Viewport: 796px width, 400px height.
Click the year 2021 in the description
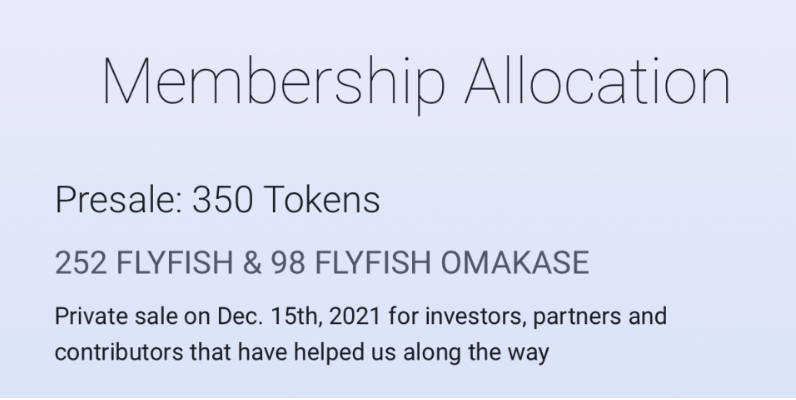click(x=354, y=316)
